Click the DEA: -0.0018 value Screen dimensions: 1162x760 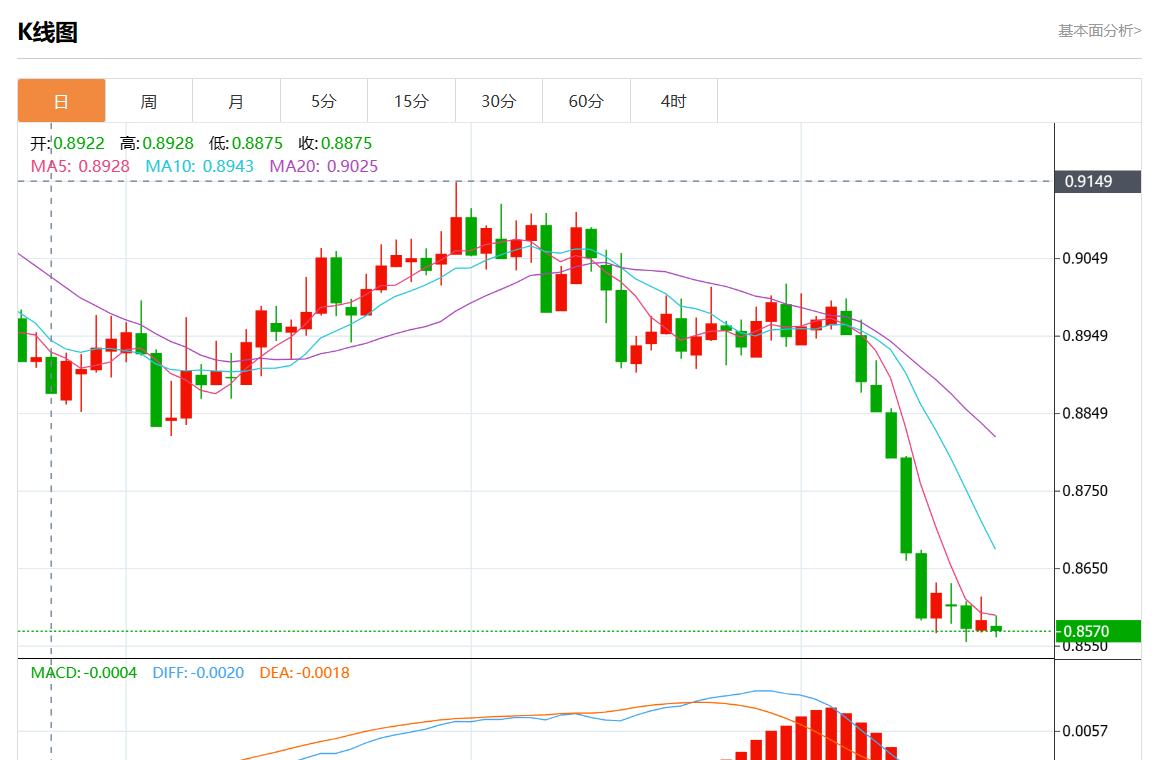[x=305, y=673]
